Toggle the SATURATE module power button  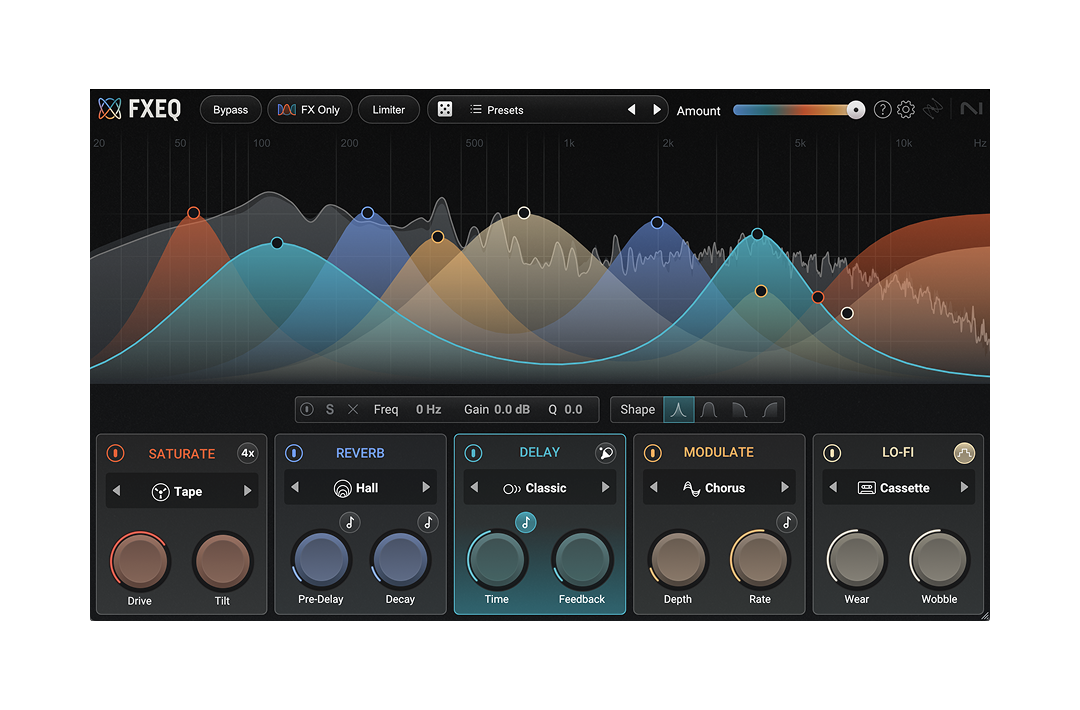pos(116,453)
